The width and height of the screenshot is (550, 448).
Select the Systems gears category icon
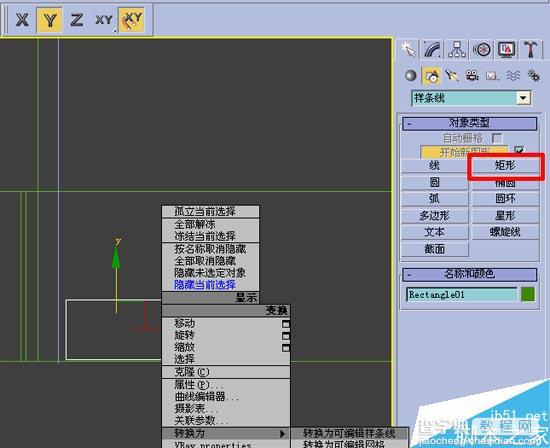tap(534, 75)
